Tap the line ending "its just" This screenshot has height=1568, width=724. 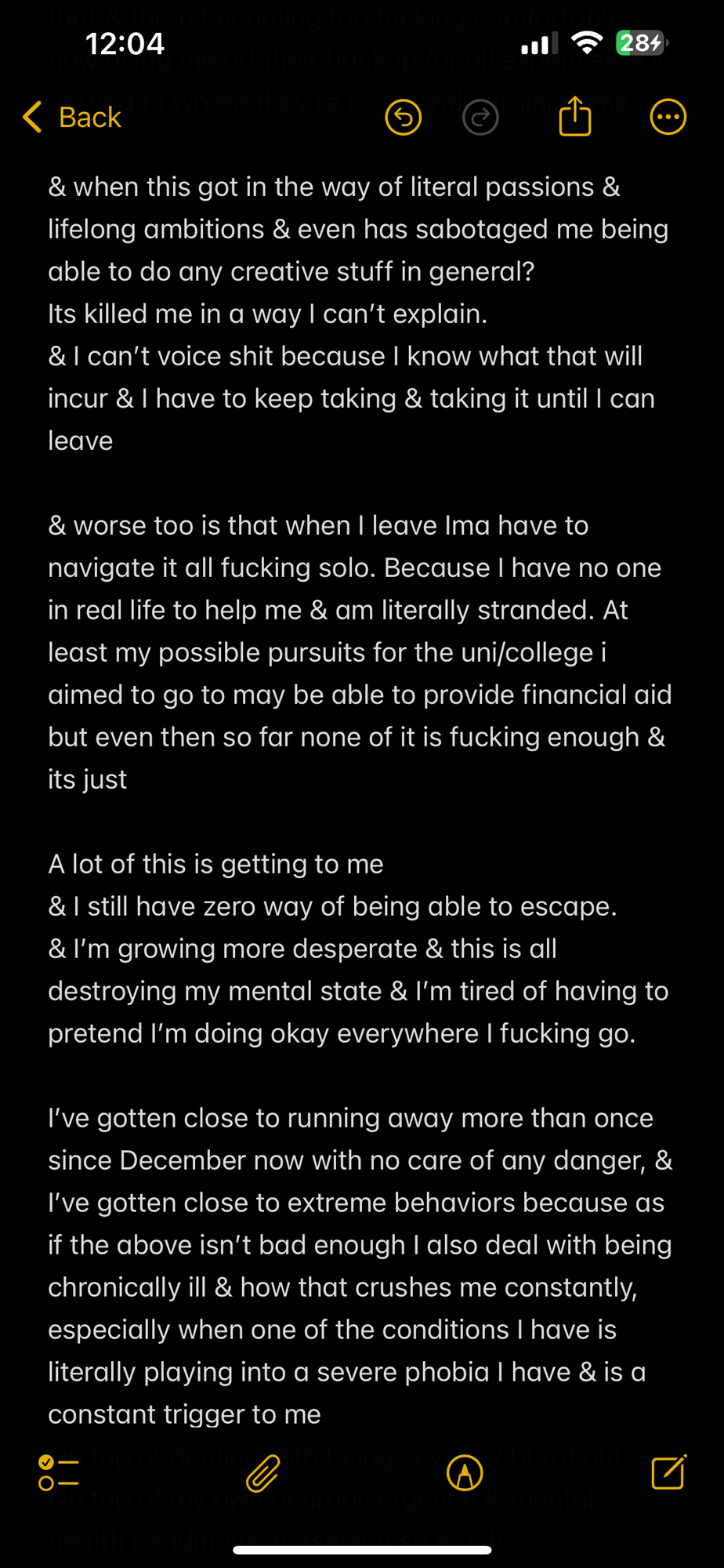click(88, 780)
